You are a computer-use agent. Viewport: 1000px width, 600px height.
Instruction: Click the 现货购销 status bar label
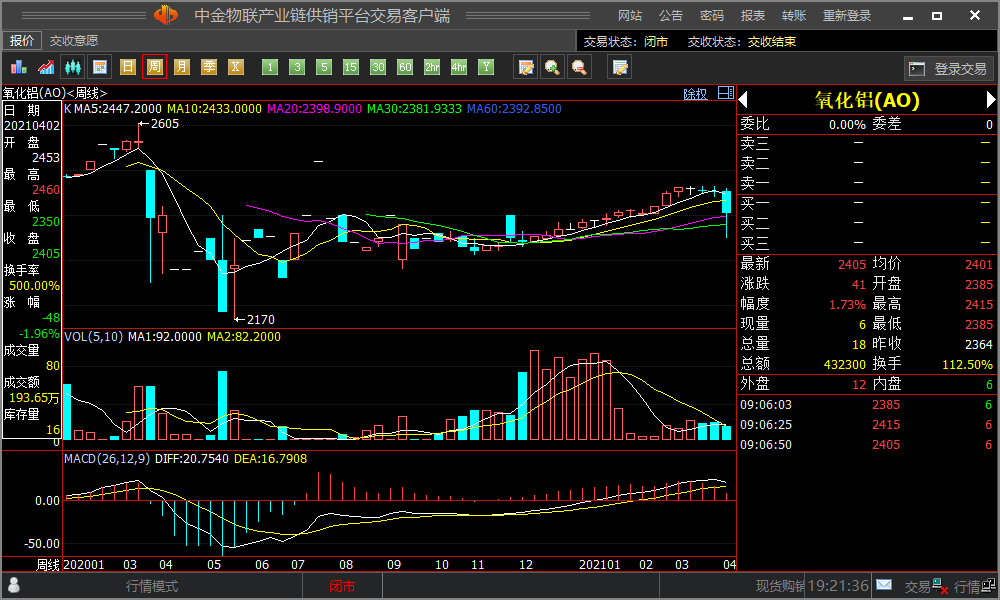pos(779,586)
